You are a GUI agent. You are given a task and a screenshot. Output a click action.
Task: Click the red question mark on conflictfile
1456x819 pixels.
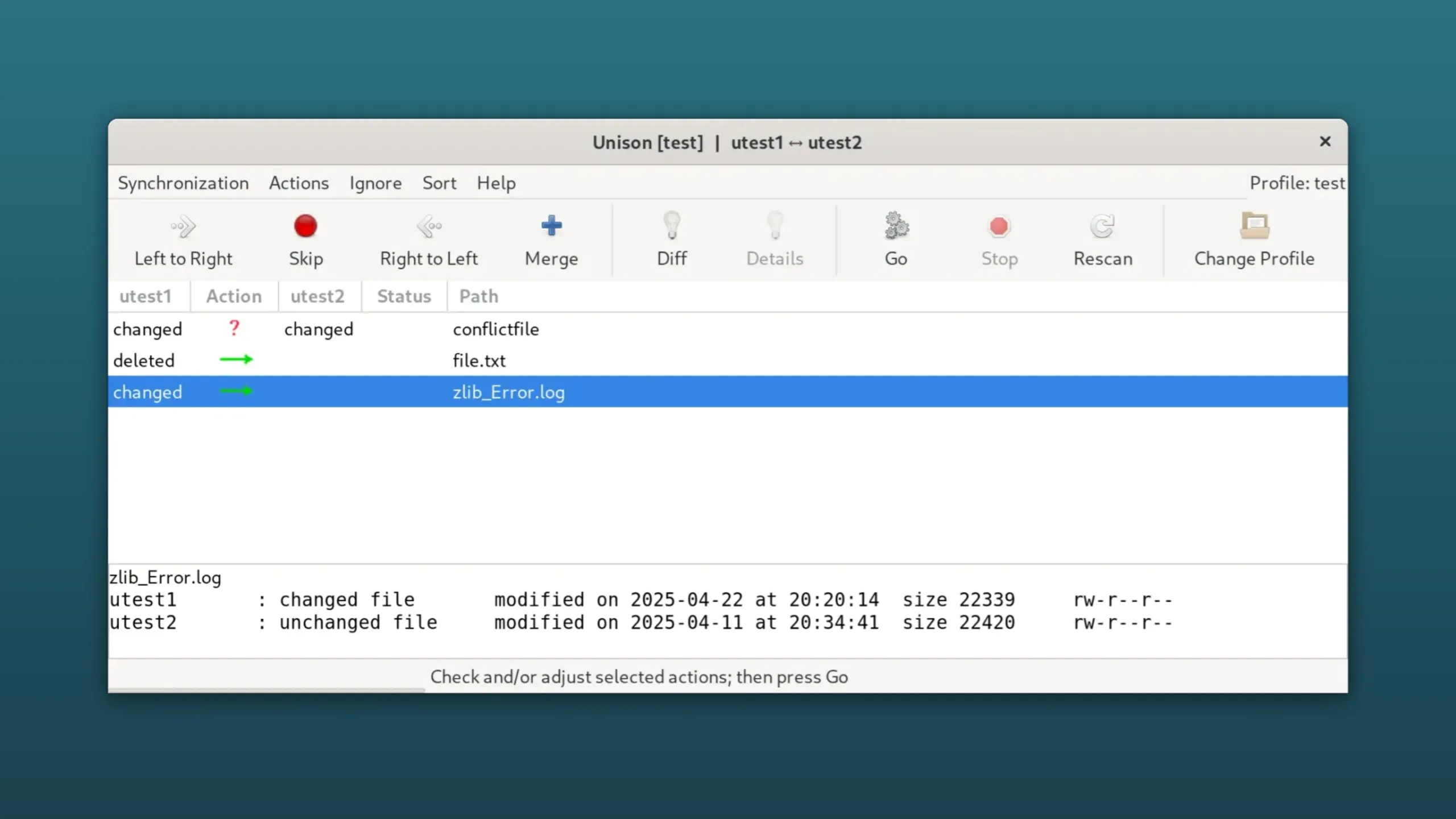pos(234,328)
